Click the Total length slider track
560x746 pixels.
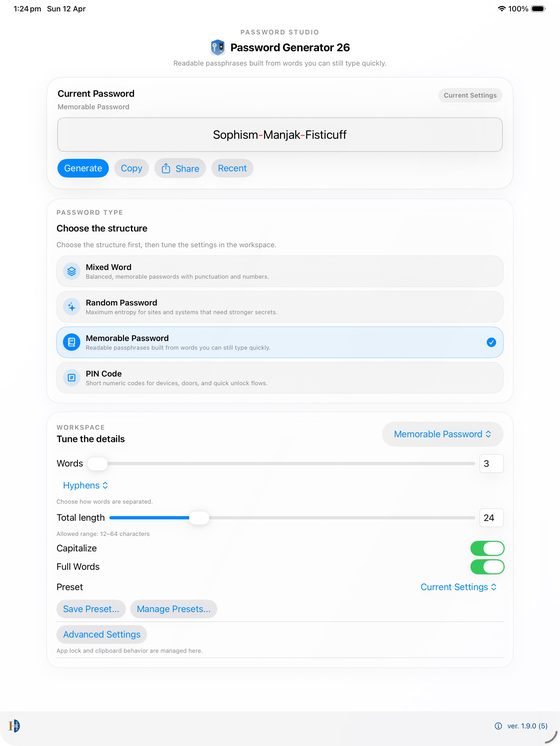pyautogui.click(x=292, y=518)
